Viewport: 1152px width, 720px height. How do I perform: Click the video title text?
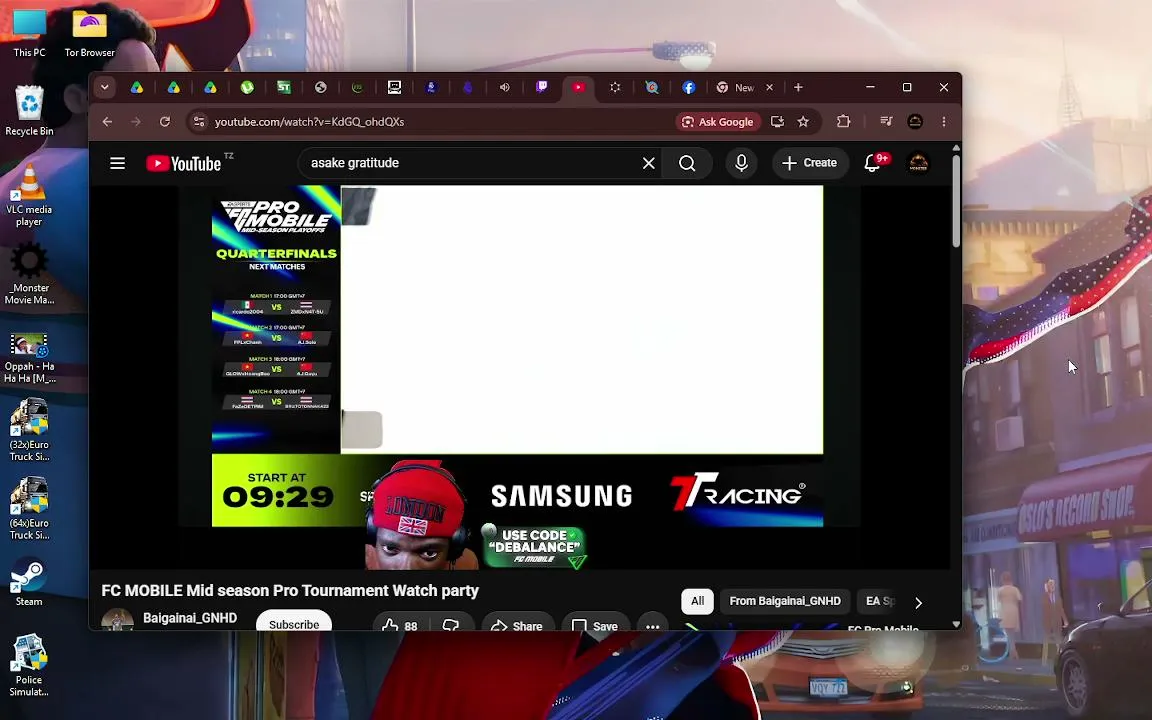(x=289, y=591)
